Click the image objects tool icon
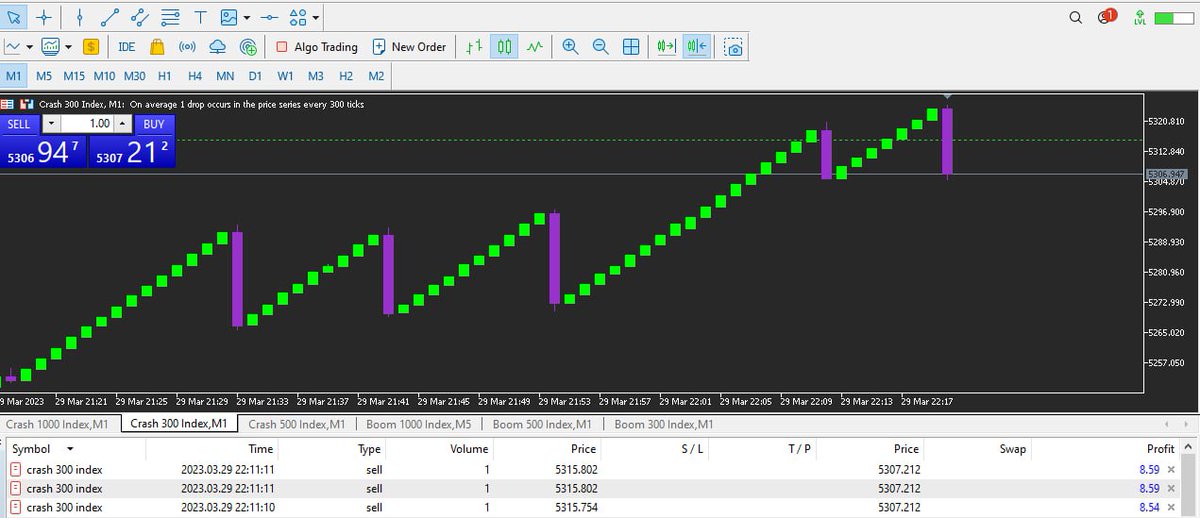This screenshot has width=1200, height=518. (x=229, y=17)
